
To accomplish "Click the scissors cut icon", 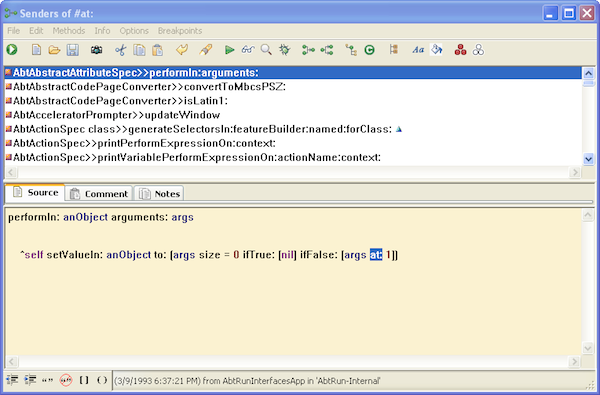I will click(121, 50).
